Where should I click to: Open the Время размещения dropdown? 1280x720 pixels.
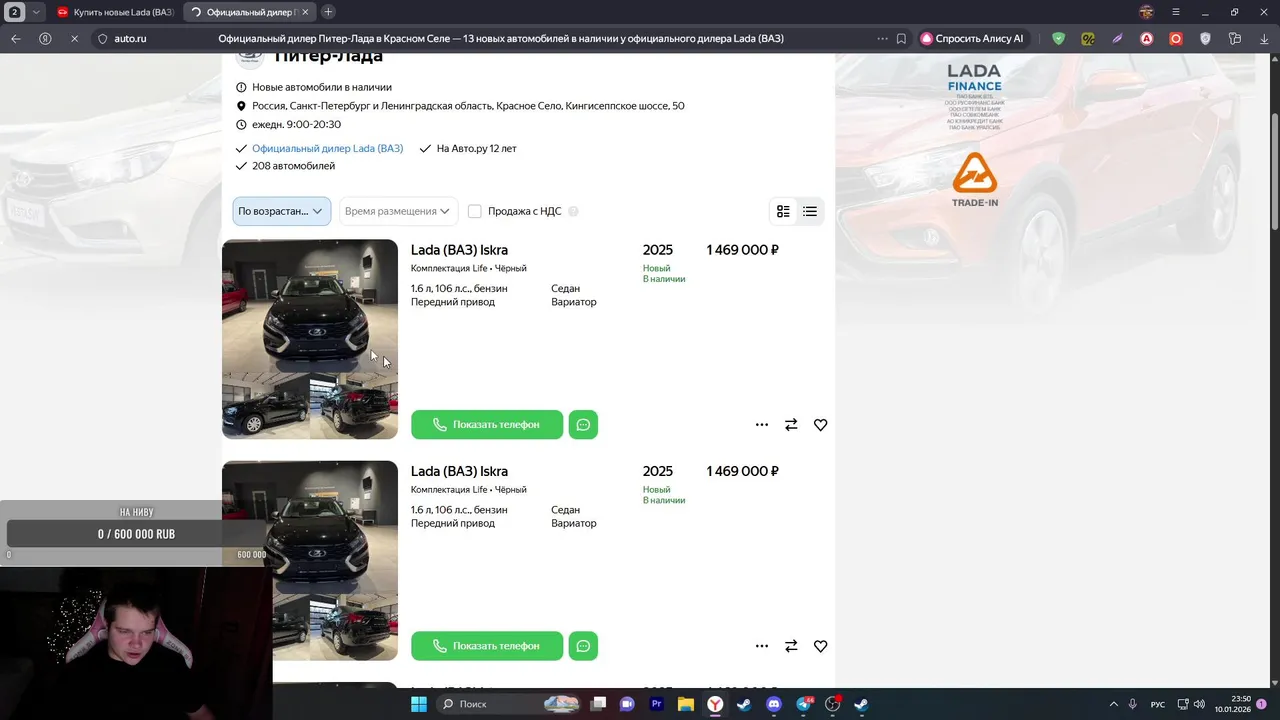[x=398, y=211]
